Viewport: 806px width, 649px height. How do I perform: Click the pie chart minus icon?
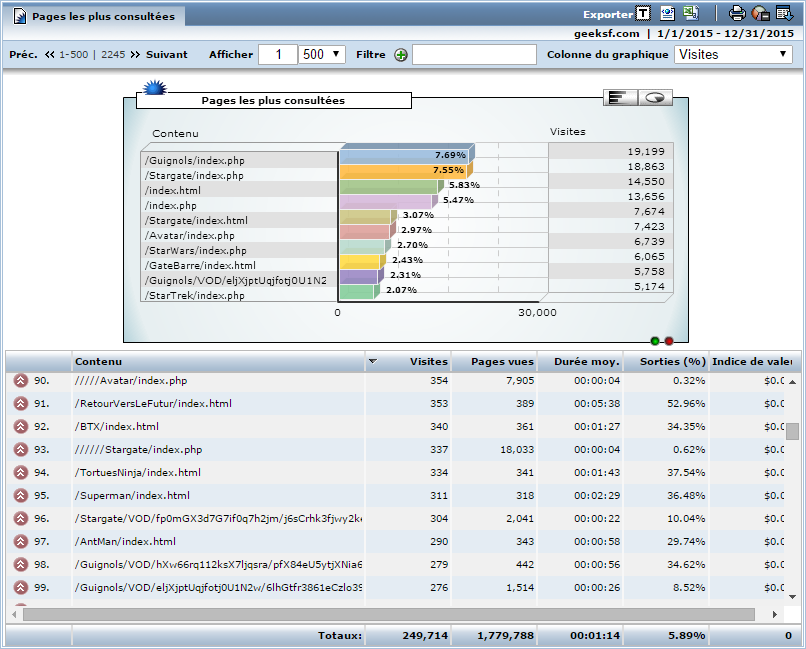(x=760, y=13)
